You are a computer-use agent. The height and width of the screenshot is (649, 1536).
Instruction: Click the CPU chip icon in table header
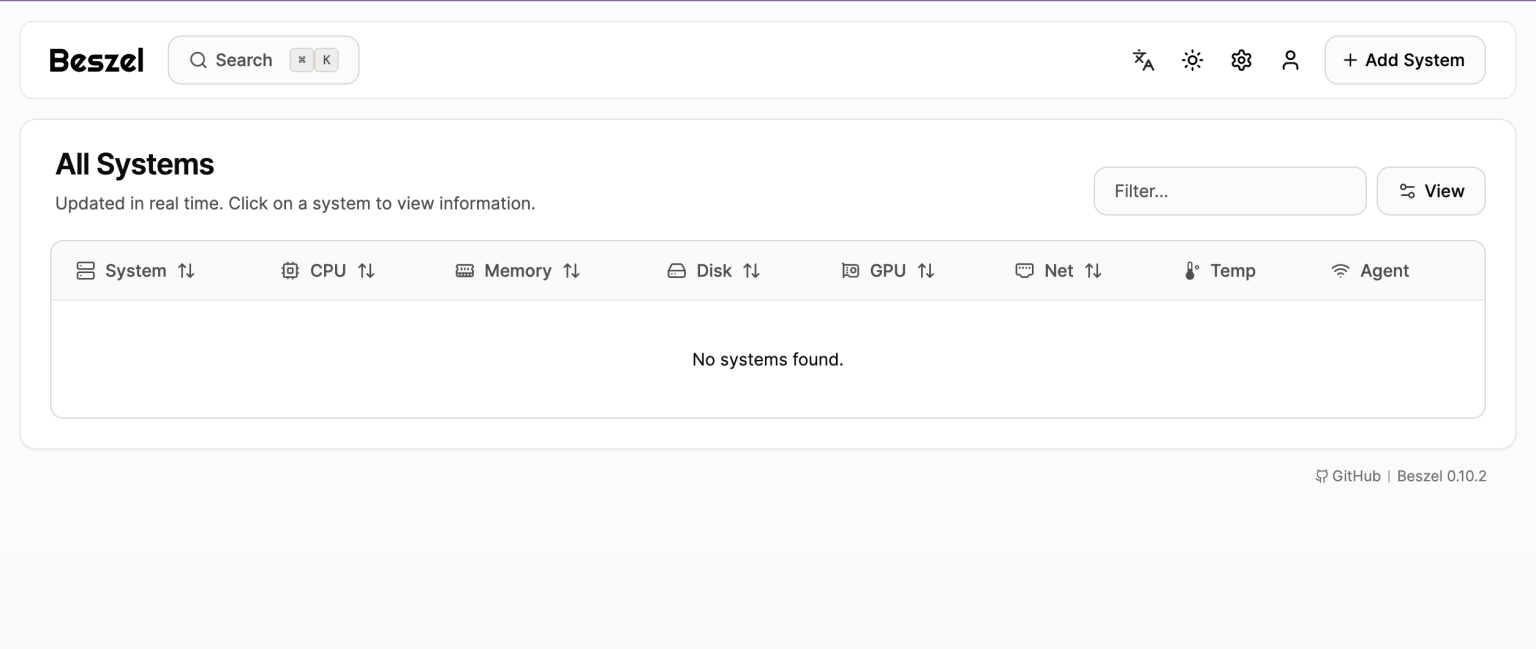coord(289,270)
